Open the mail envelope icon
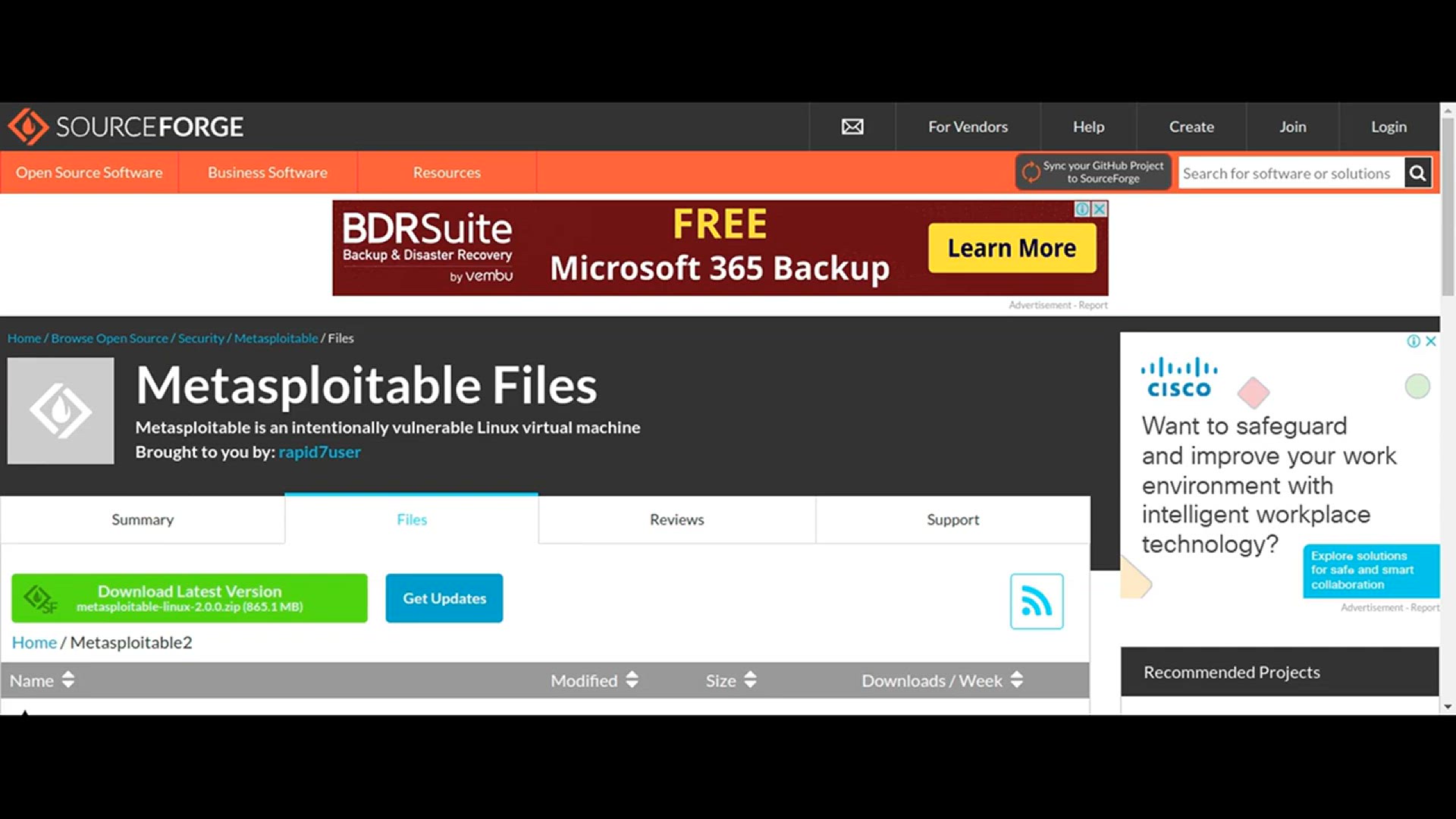 [x=852, y=127]
